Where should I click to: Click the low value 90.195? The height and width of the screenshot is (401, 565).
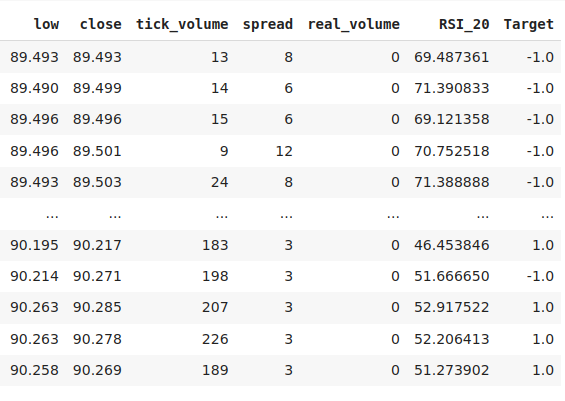(34, 245)
